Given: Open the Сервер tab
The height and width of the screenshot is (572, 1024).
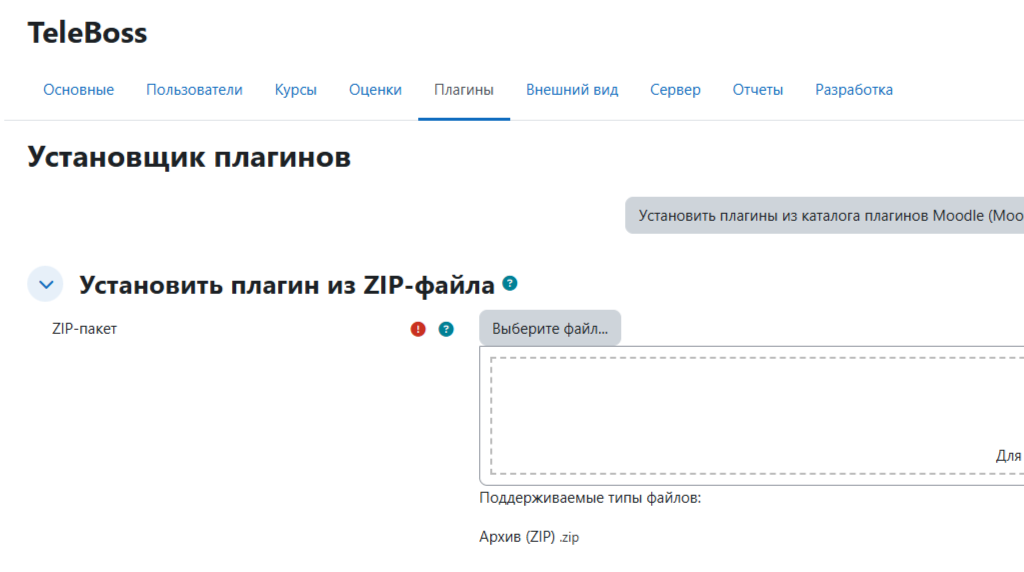Looking at the screenshot, I should tap(675, 90).
